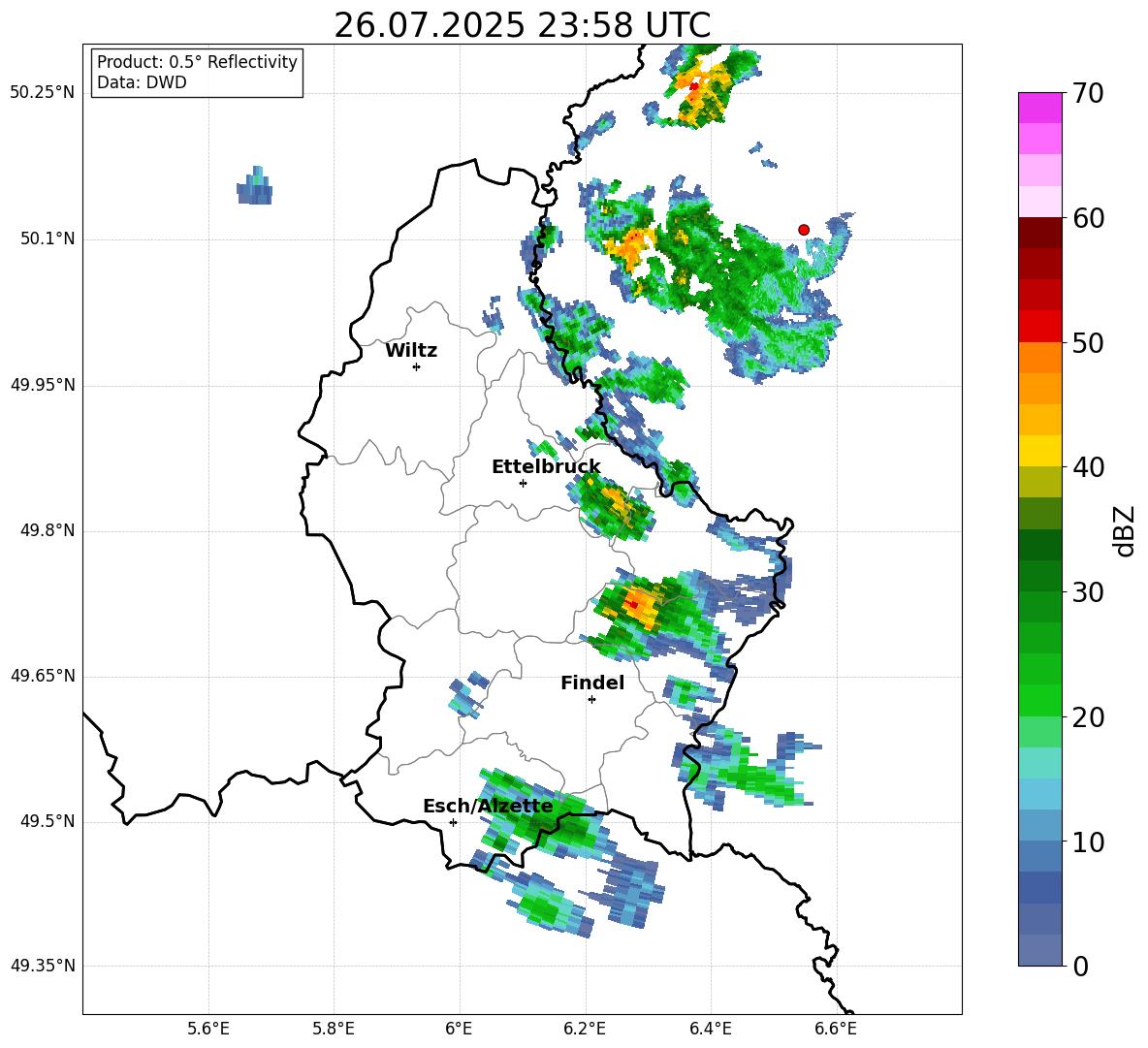Click the 50.25°N latitude label
The image size is (1148, 1048).
tap(43, 93)
